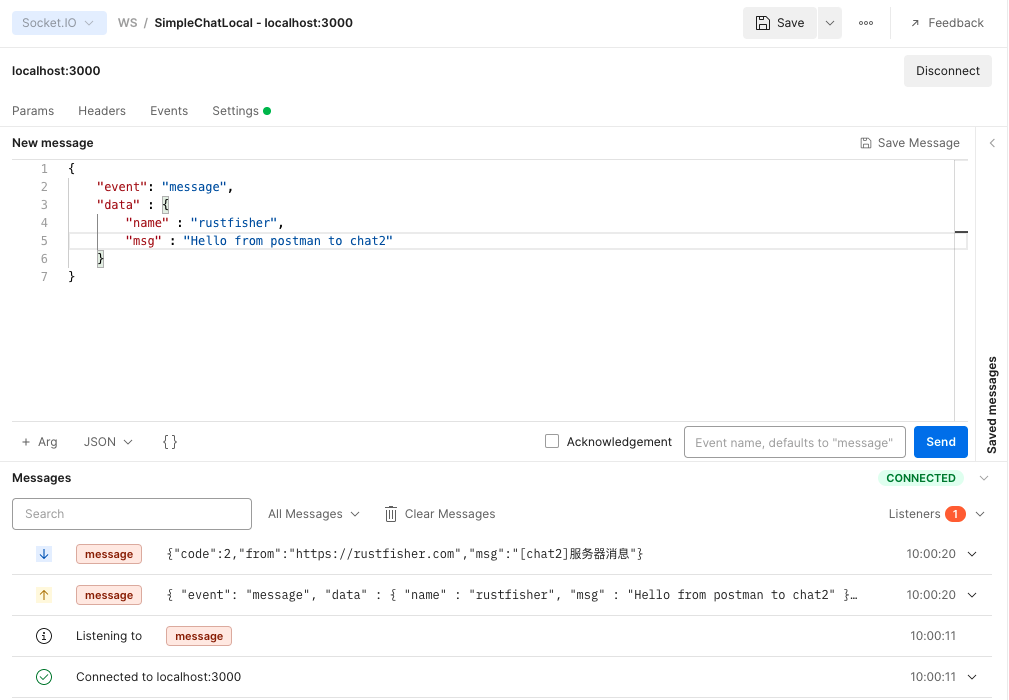Open the Events tab
Screen dimensions: 1009x700
click(169, 111)
